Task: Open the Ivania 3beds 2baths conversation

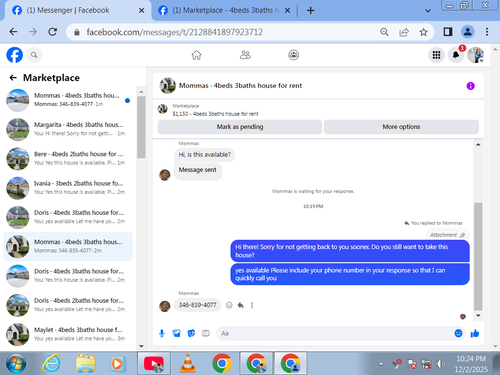Action: [x=68, y=188]
